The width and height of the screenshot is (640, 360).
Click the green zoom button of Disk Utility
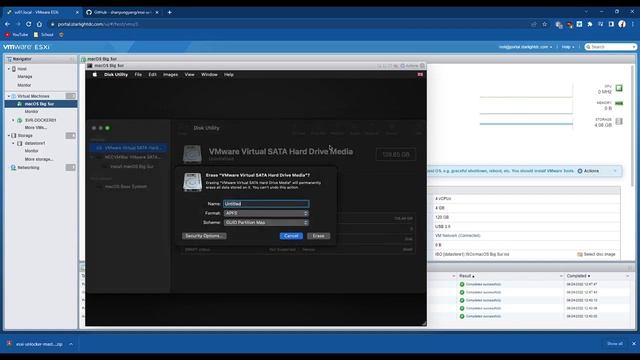coord(107,128)
